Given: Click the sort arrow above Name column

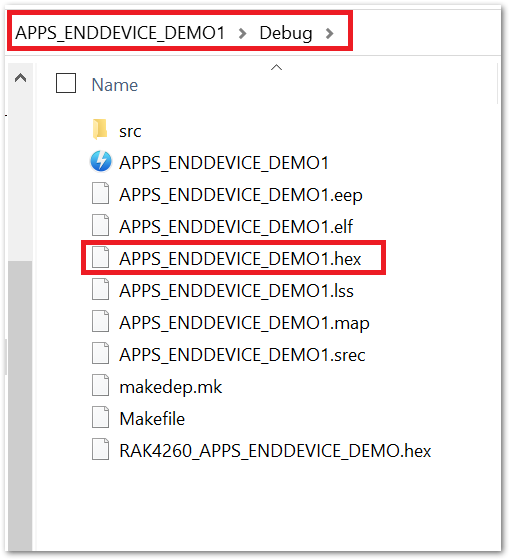Looking at the screenshot, I should [276, 68].
